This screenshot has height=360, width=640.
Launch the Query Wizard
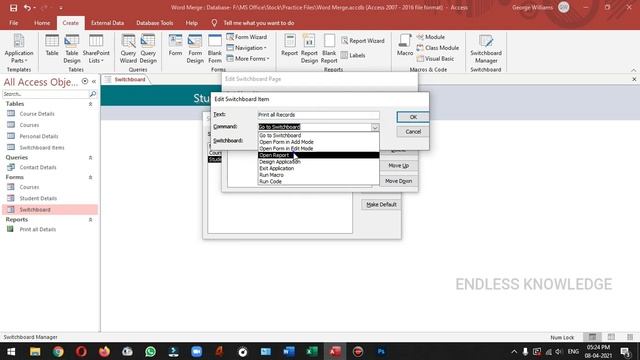(128, 49)
